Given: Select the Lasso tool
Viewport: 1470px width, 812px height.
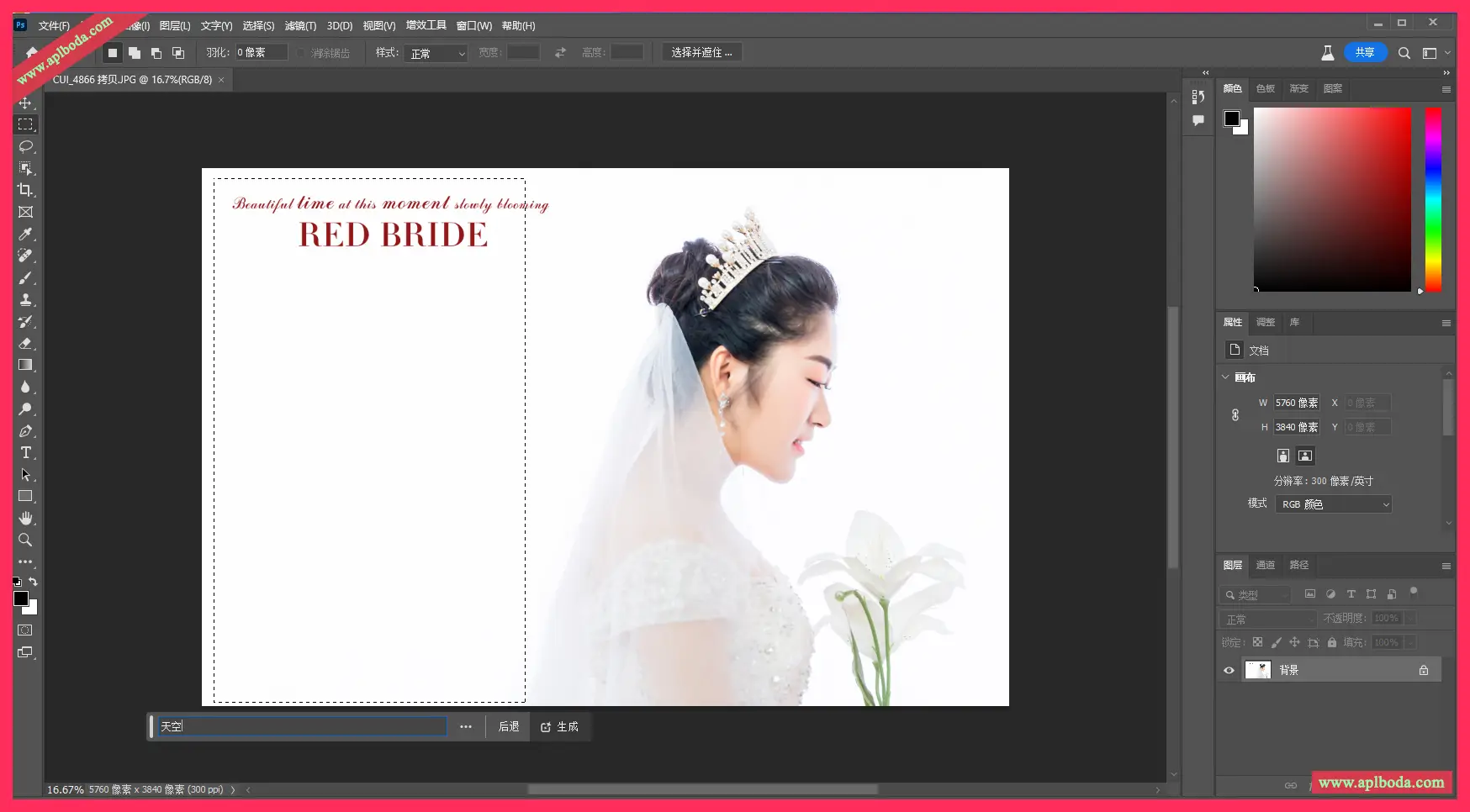Looking at the screenshot, I should 26,146.
